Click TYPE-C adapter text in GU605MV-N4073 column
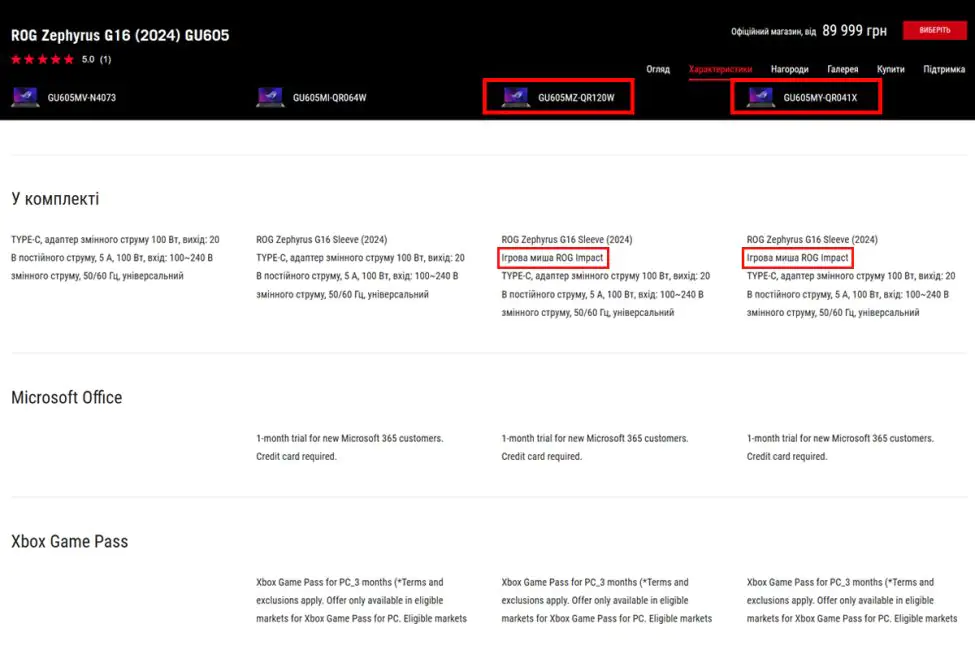This screenshot has width=975, height=650. [115, 258]
